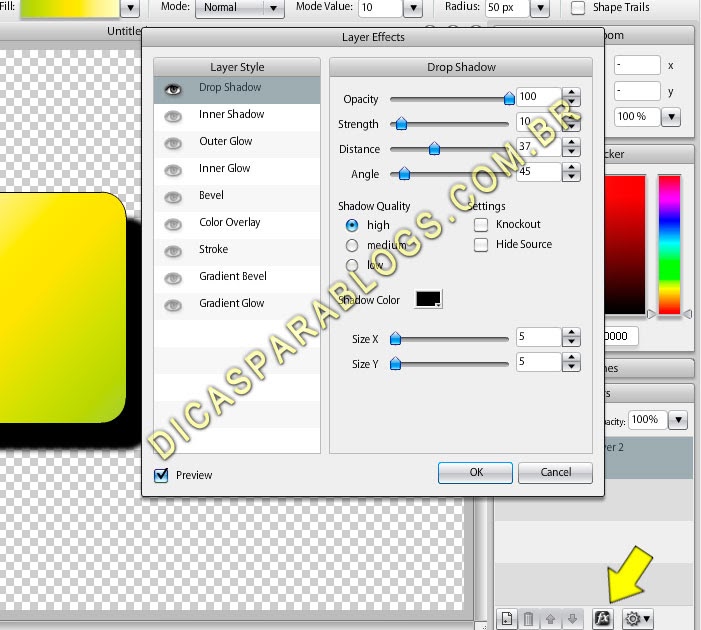
Task: Click the Mode Value input field
Action: point(380,8)
